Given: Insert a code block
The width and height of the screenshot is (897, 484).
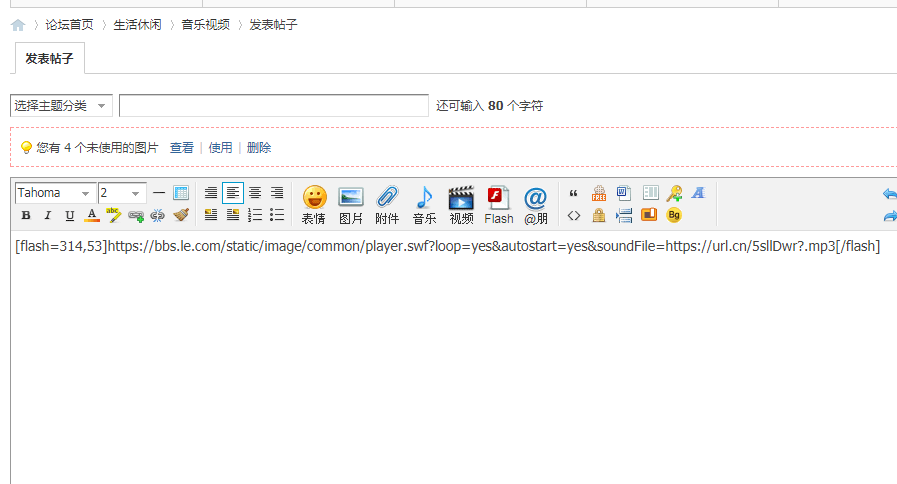Looking at the screenshot, I should tap(574, 216).
